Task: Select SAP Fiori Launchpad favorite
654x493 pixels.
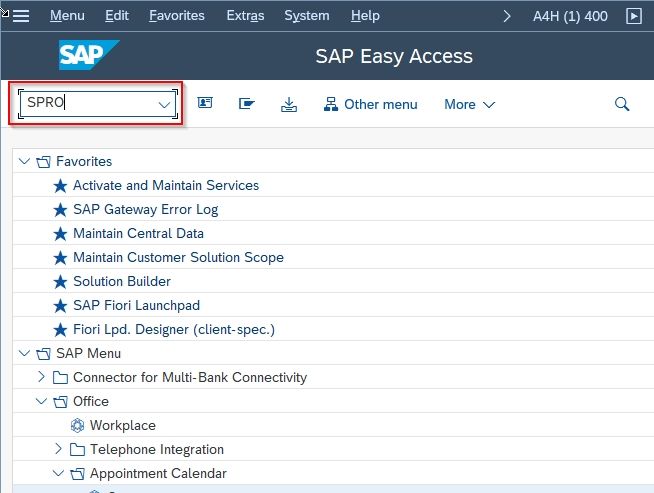Action: pyautogui.click(x=136, y=305)
